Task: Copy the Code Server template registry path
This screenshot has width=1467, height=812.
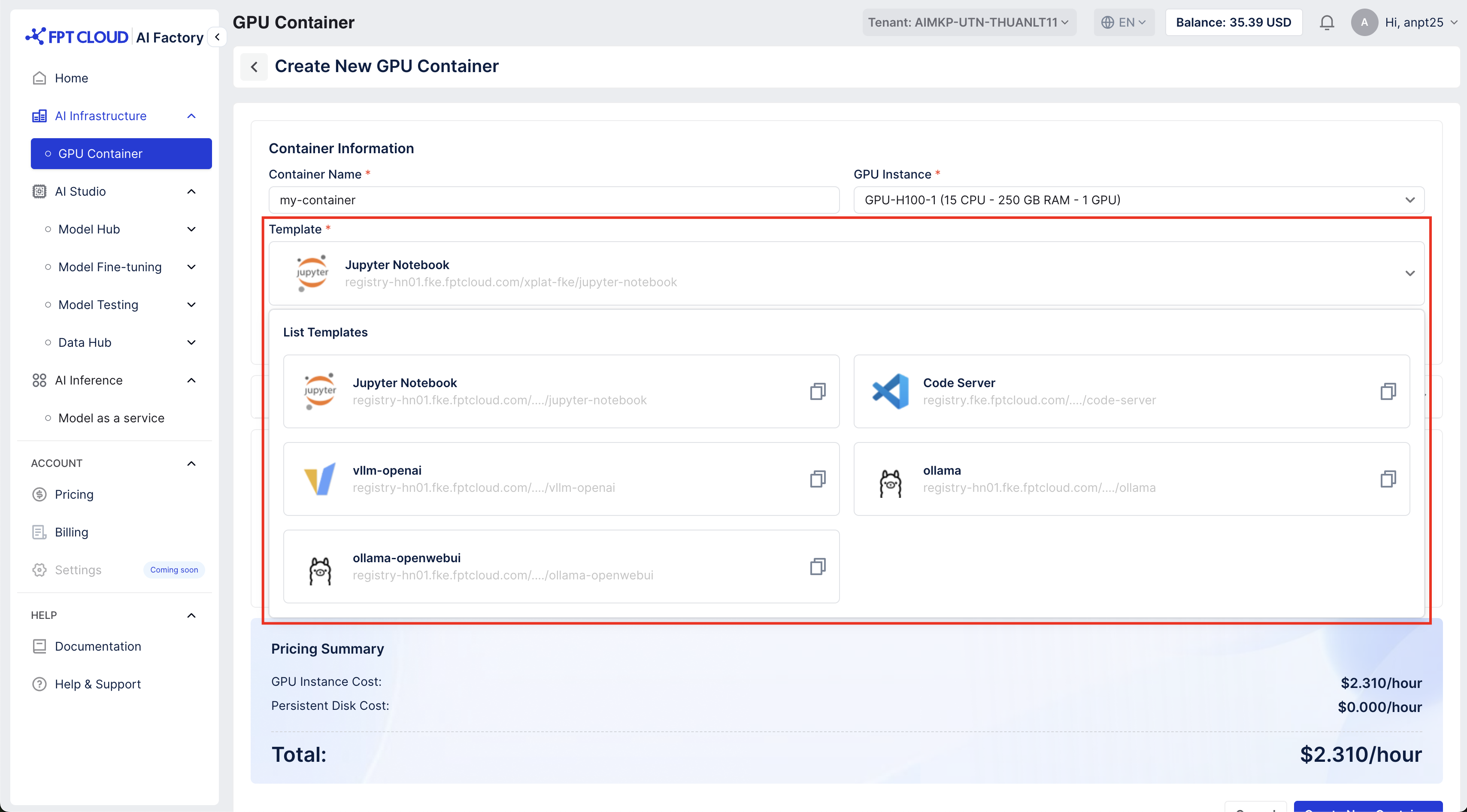Action: [x=1388, y=391]
